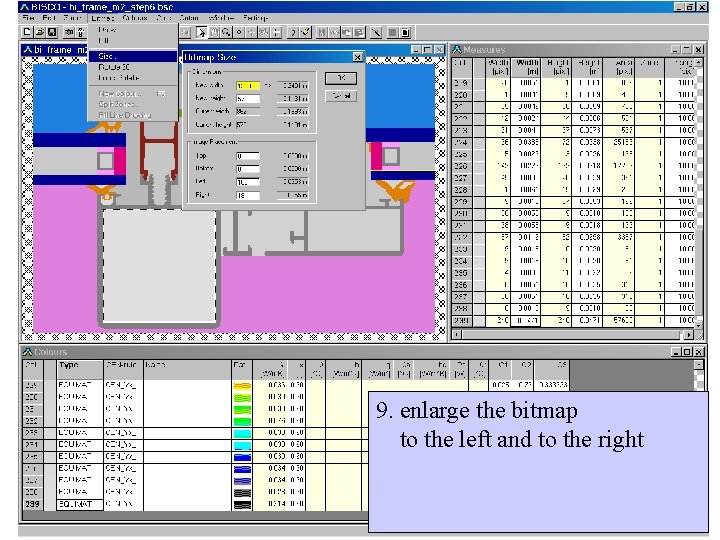Click Width [m] column header in Measures

527,67
